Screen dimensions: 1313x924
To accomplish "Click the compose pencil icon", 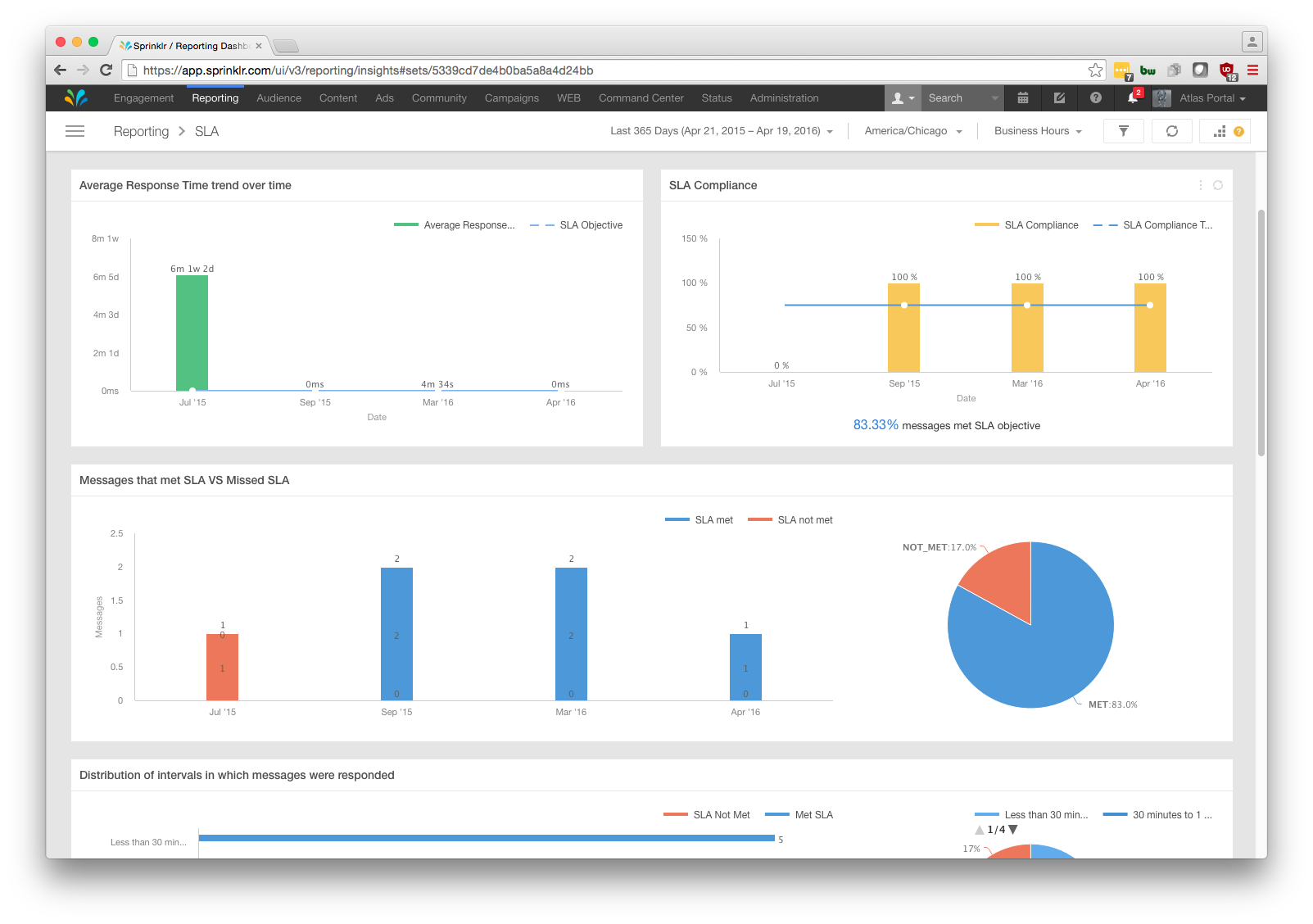I will (1059, 98).
